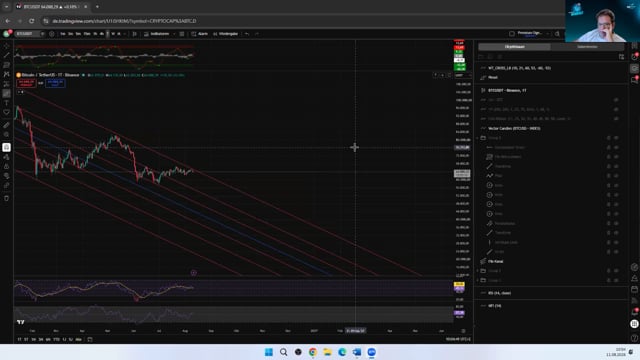Select the trend line drawing tool
The width and height of the screenshot is (640, 360).
[7, 55]
